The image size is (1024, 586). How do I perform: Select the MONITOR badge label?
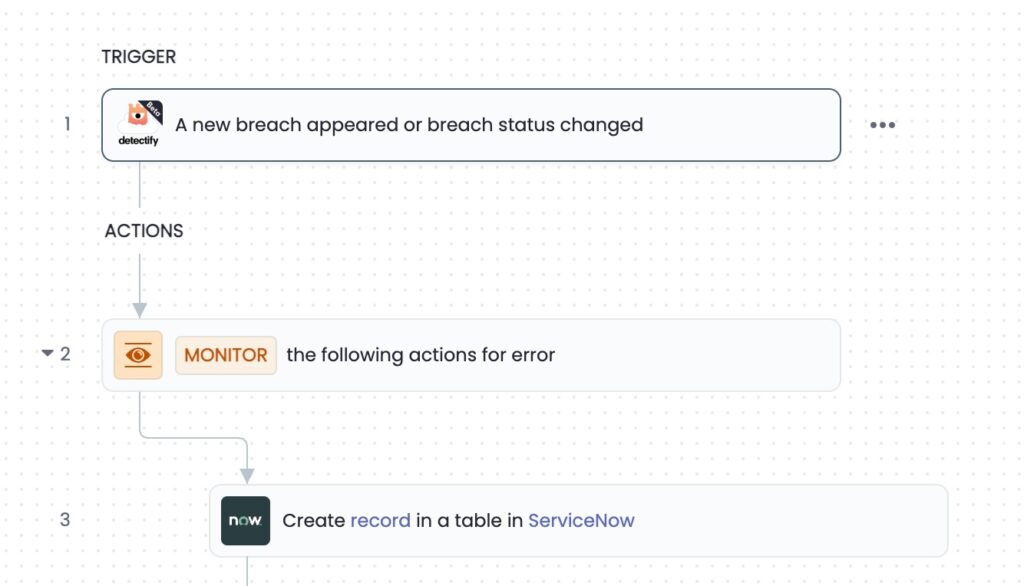tap(226, 355)
